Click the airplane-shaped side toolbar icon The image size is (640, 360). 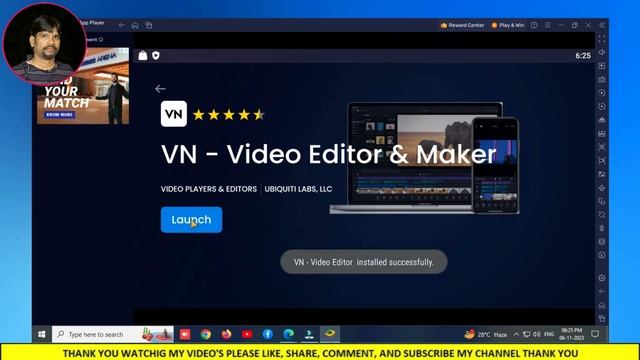click(x=602, y=188)
